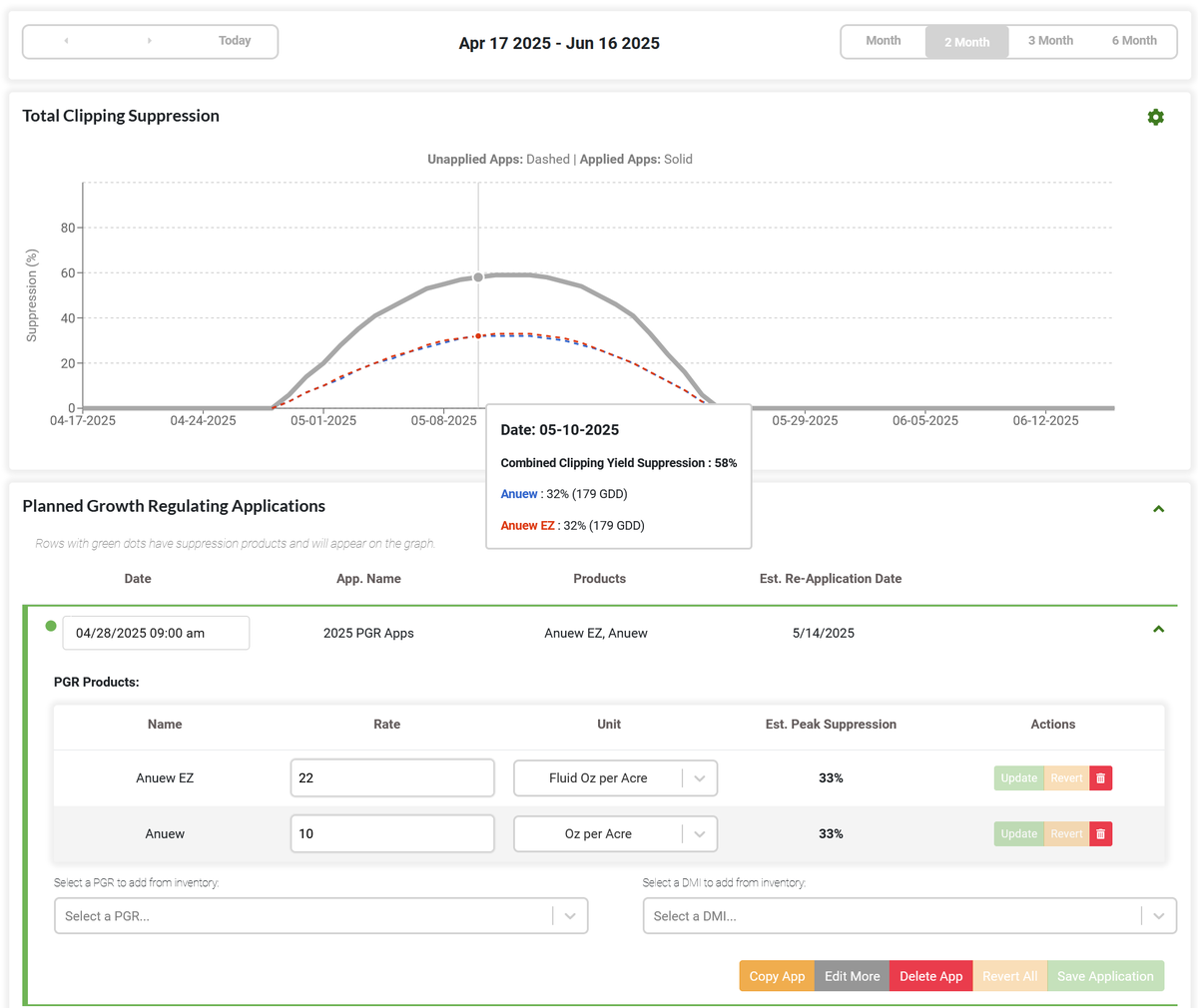Select the 2 Month range

click(967, 42)
